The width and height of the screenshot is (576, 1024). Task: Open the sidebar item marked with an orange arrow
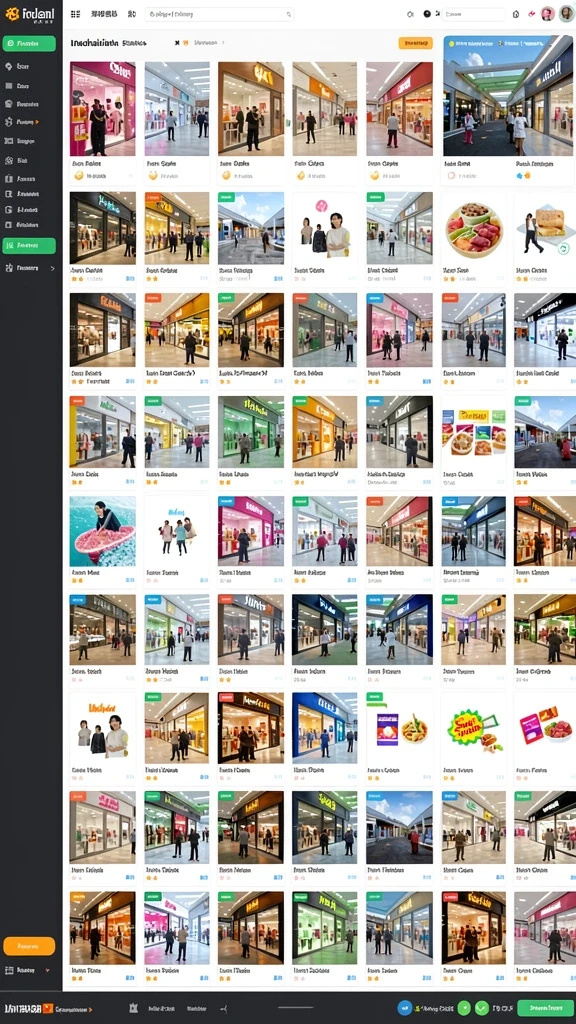point(22,122)
